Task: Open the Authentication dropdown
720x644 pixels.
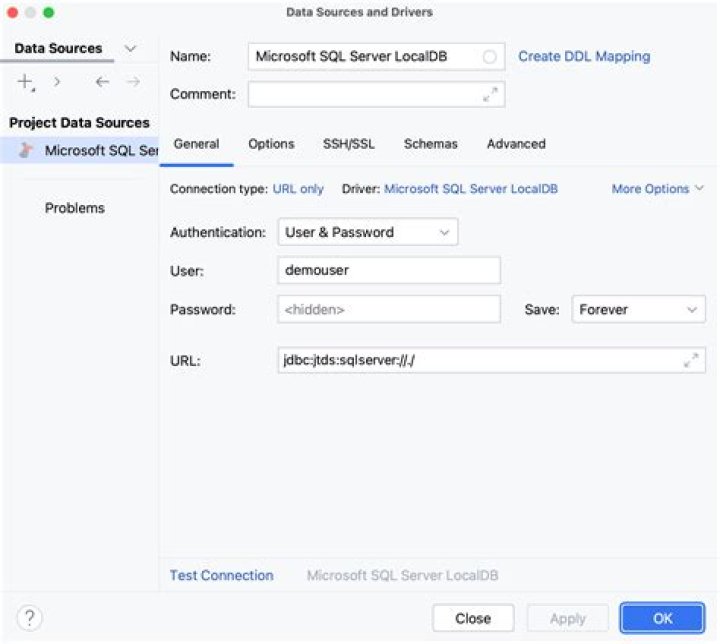Action: [367, 232]
